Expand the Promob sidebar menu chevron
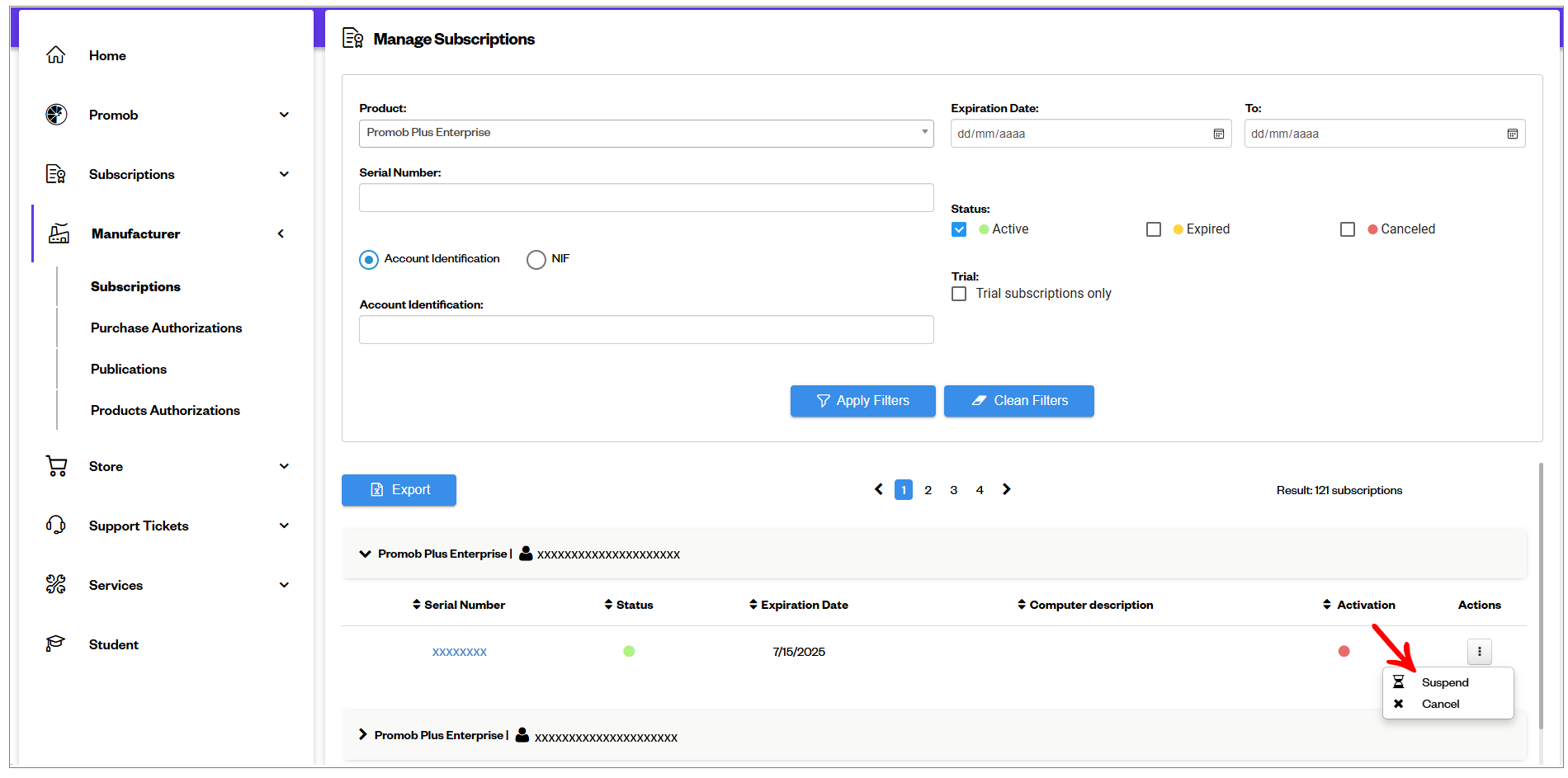 pyautogui.click(x=284, y=115)
